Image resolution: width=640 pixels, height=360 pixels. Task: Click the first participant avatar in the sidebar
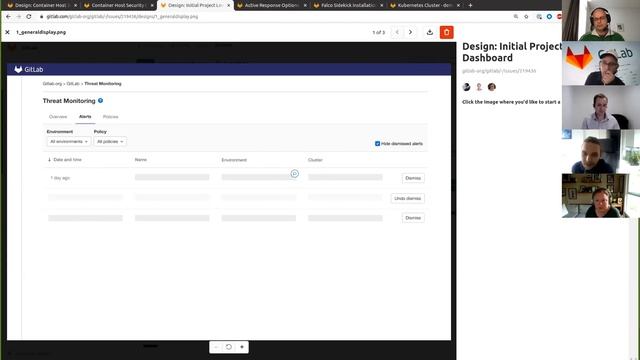[467, 87]
